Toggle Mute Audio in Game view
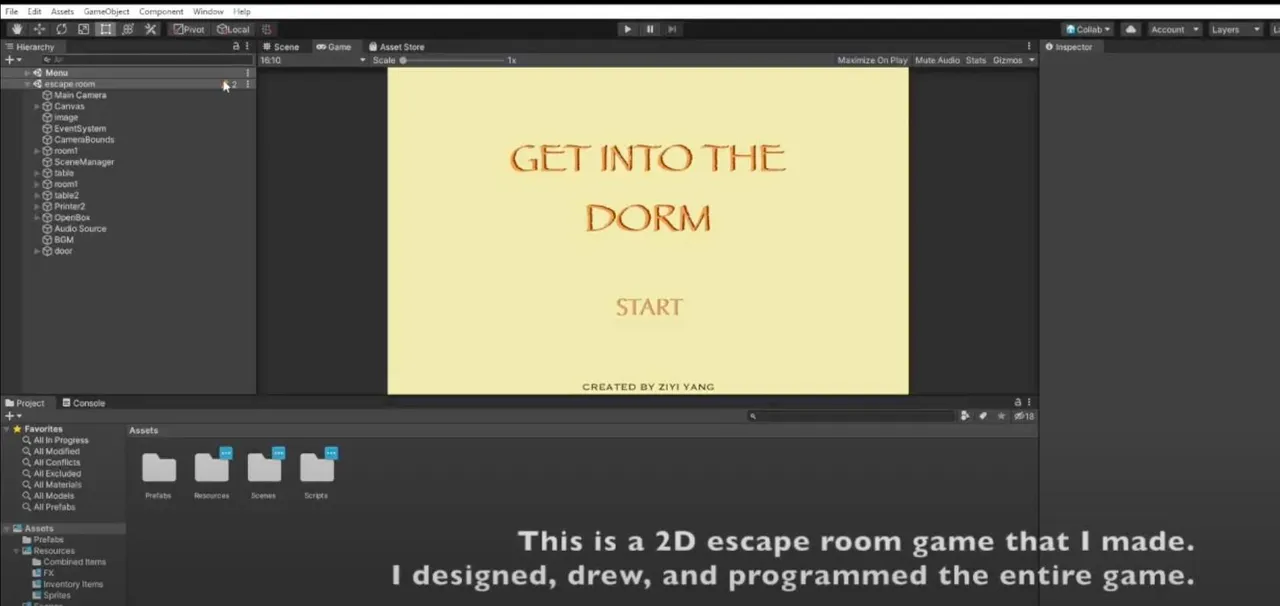The width and height of the screenshot is (1280, 606). (937, 60)
